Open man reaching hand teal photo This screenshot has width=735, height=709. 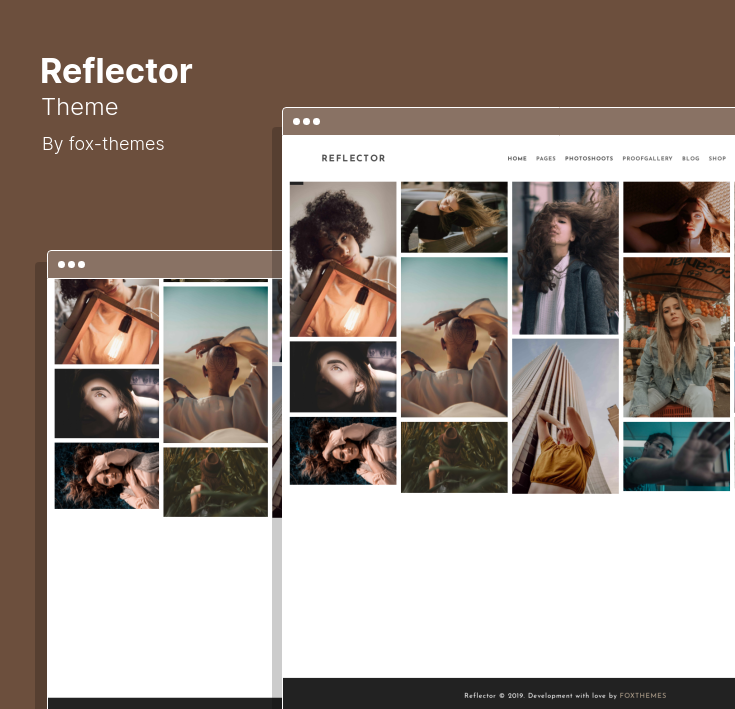click(x=676, y=456)
